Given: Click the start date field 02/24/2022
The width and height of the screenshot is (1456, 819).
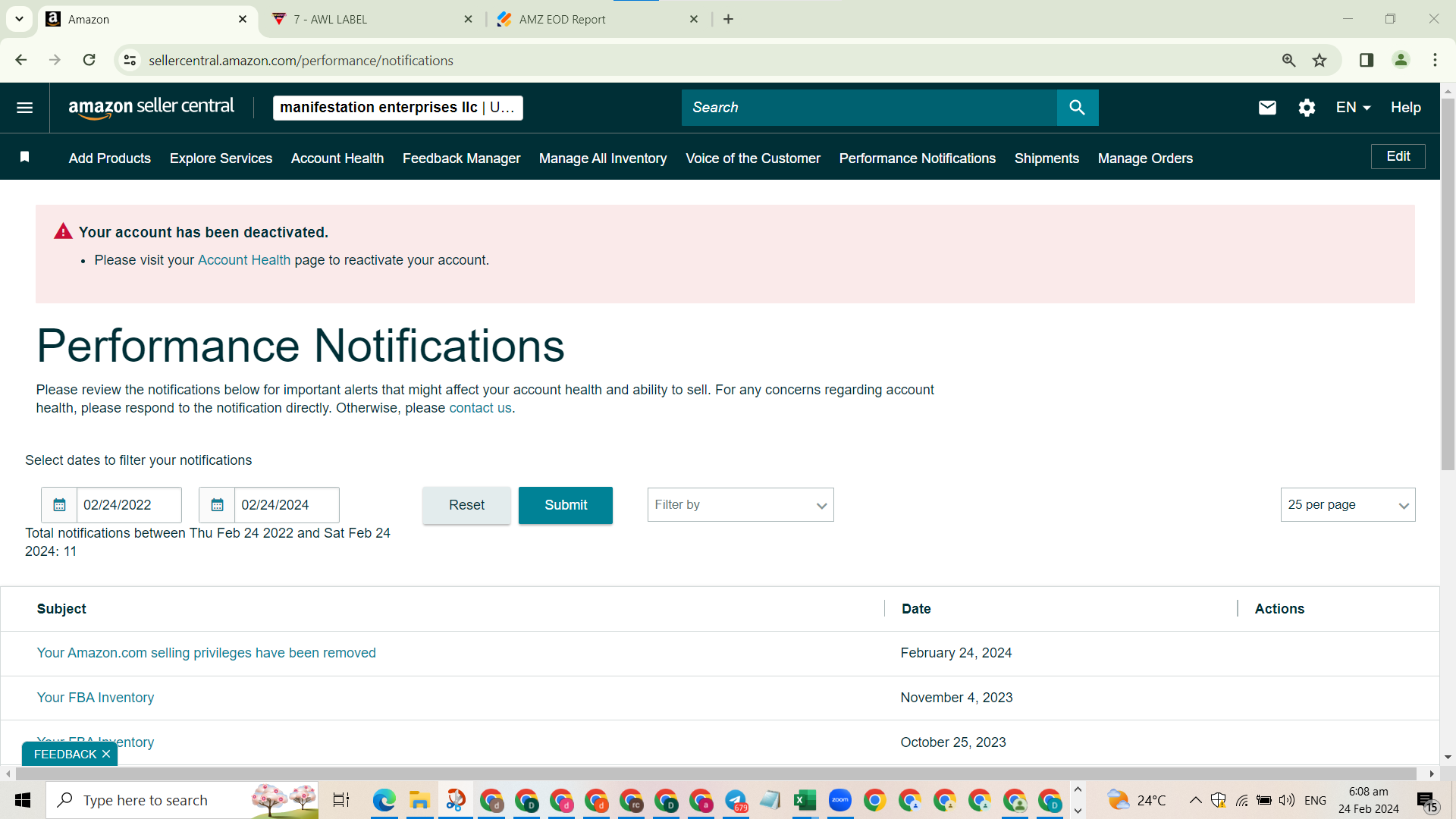Looking at the screenshot, I should click(x=129, y=505).
